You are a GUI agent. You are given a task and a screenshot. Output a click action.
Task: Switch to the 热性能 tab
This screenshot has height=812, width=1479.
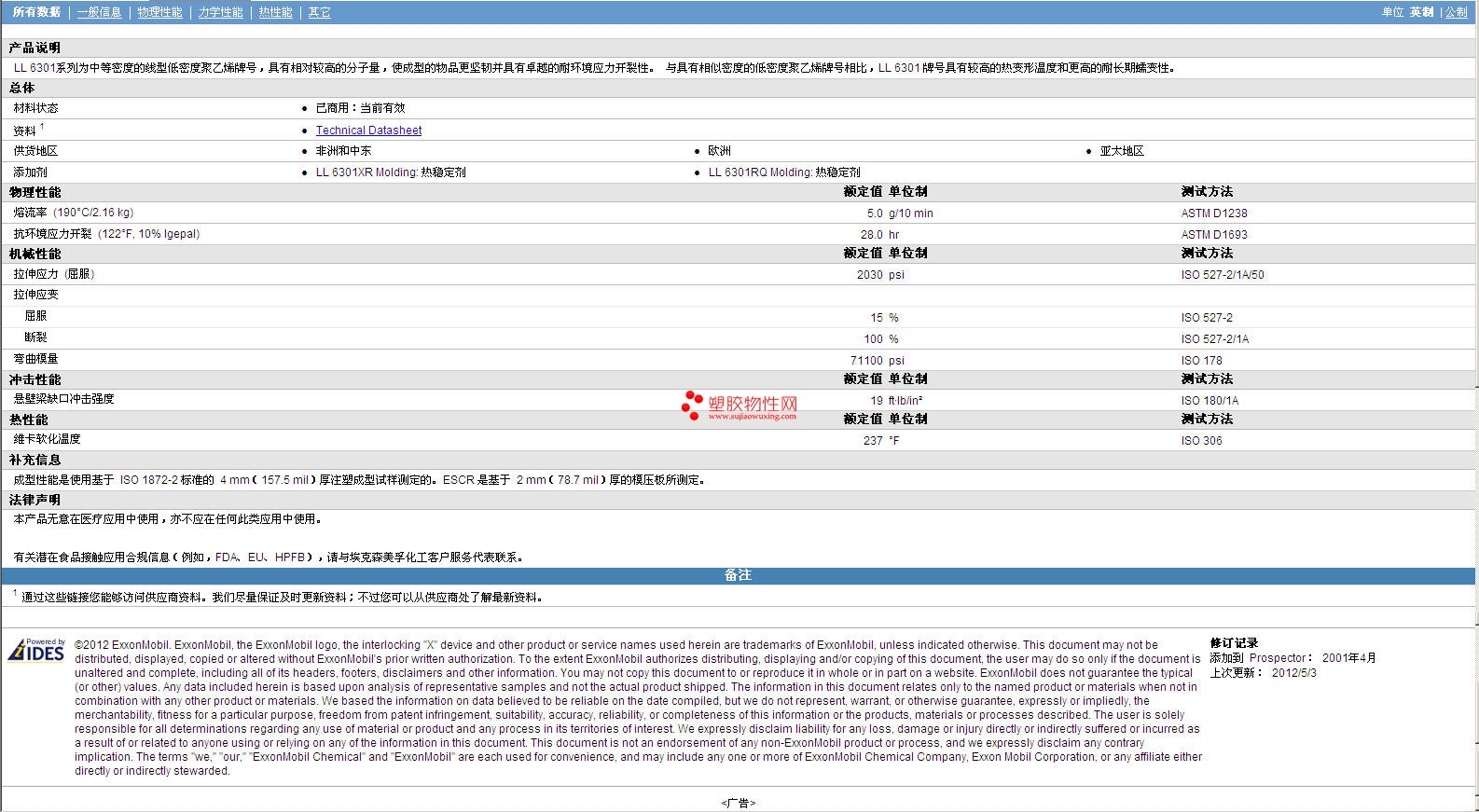[x=275, y=12]
